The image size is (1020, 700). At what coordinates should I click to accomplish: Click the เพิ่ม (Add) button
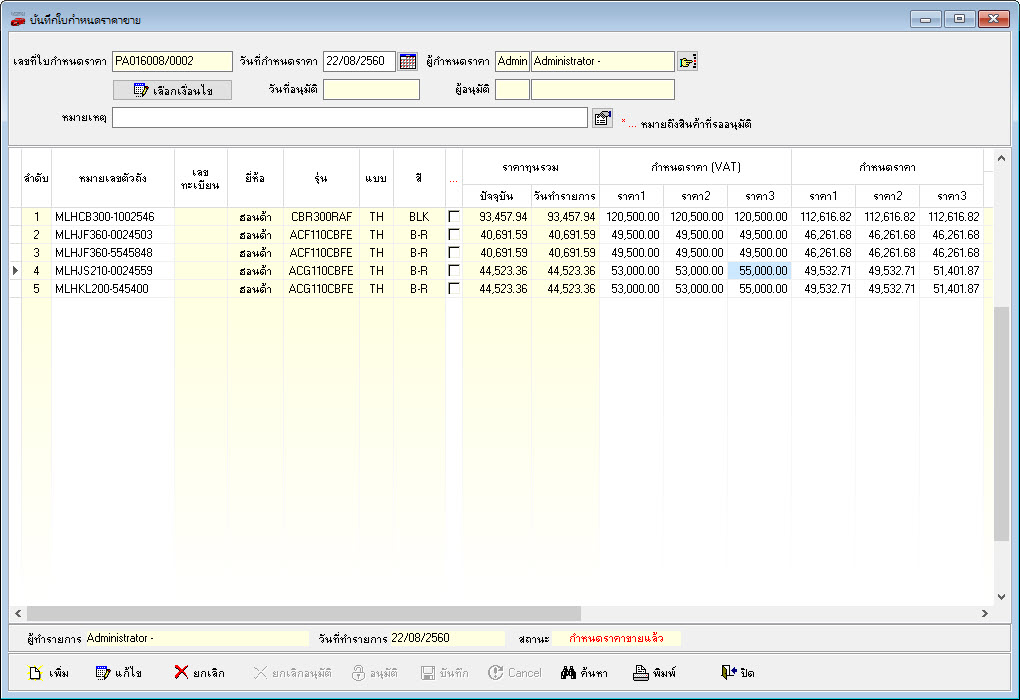pos(49,673)
